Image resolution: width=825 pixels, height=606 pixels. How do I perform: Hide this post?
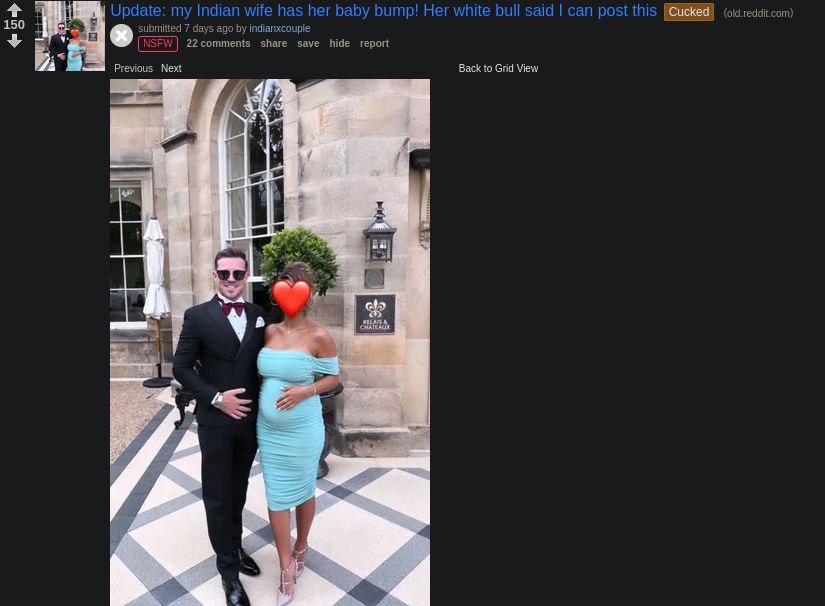(x=339, y=44)
